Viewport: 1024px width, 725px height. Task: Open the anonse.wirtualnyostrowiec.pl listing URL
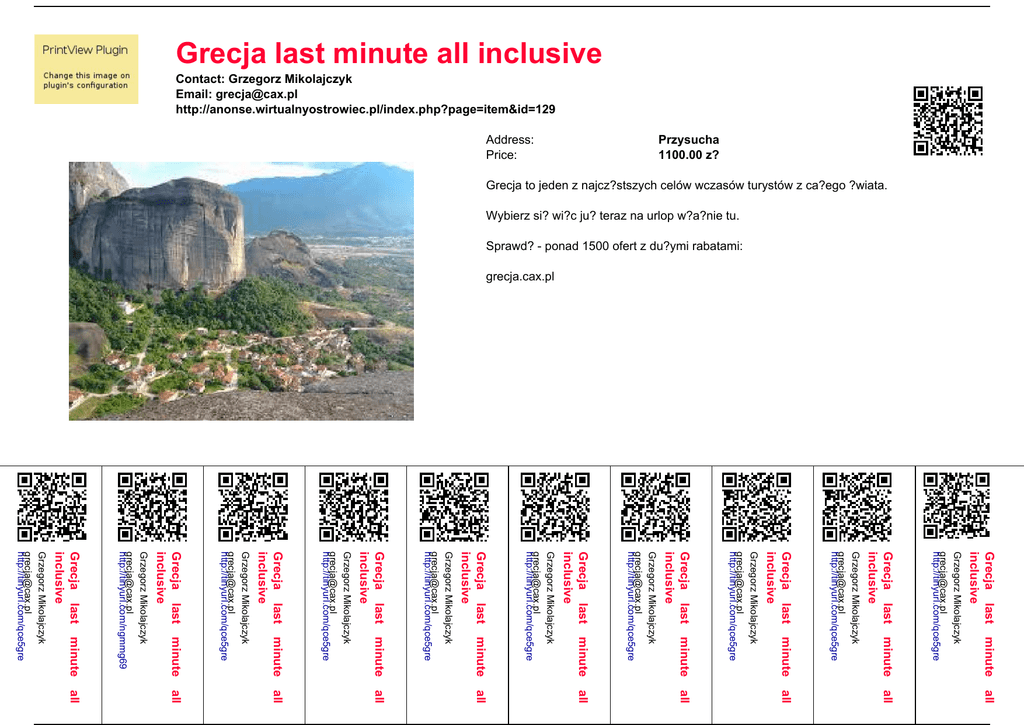(365, 109)
